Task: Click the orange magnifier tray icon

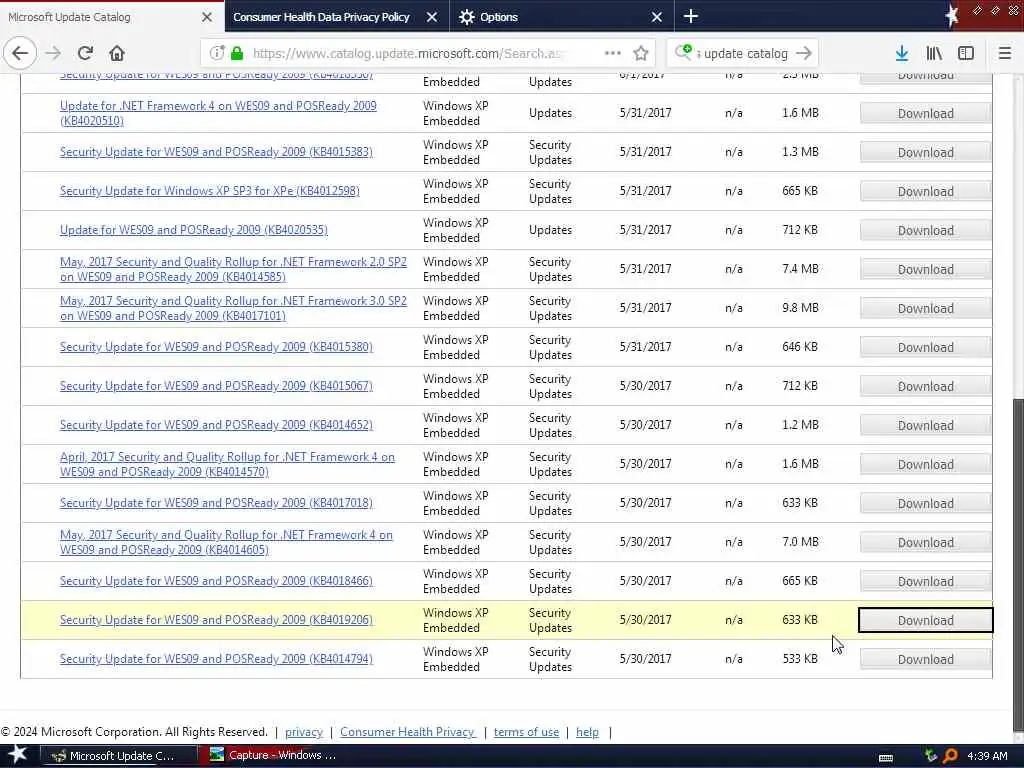Action: pyautogui.click(x=950, y=756)
